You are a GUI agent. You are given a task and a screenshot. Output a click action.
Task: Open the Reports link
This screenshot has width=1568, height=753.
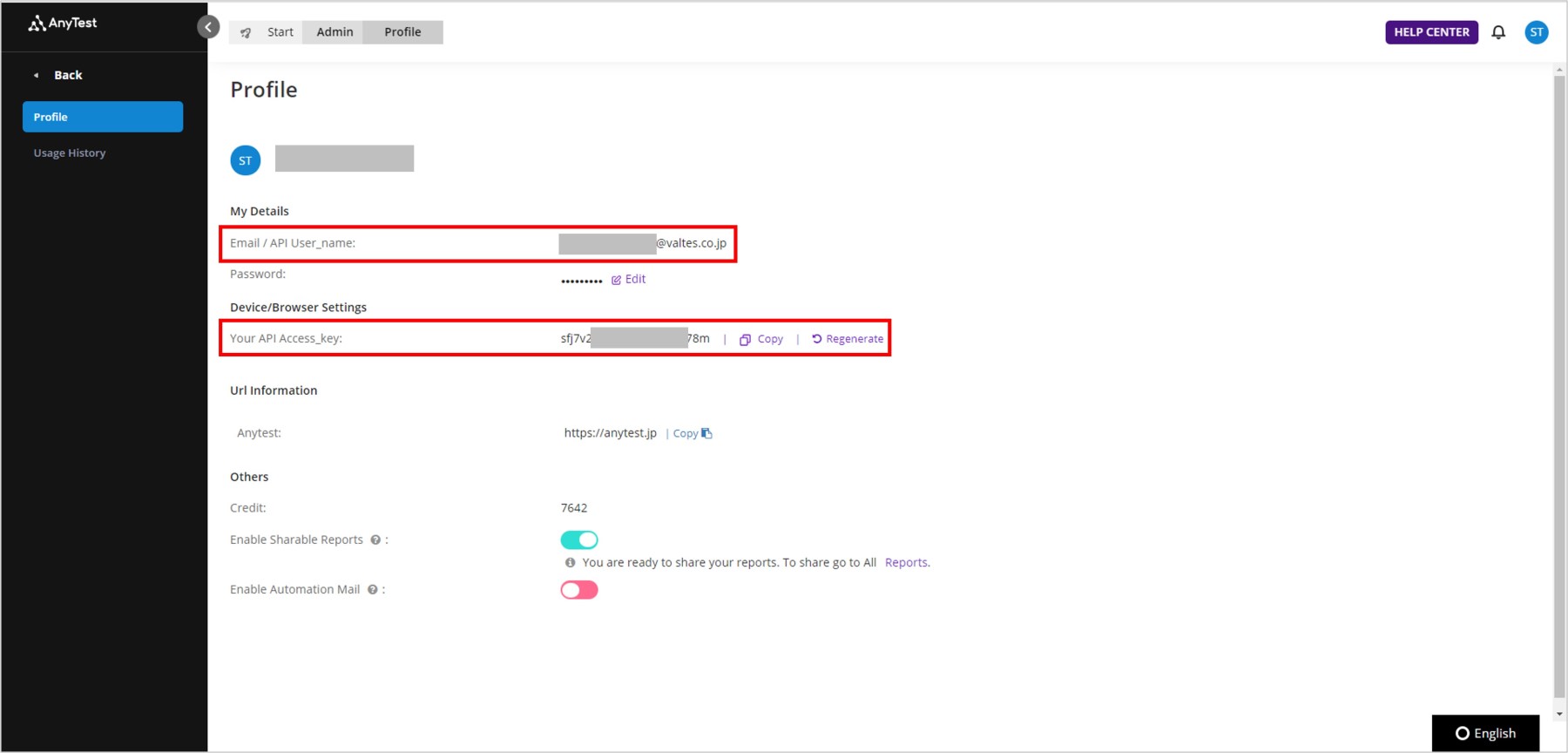tap(906, 563)
